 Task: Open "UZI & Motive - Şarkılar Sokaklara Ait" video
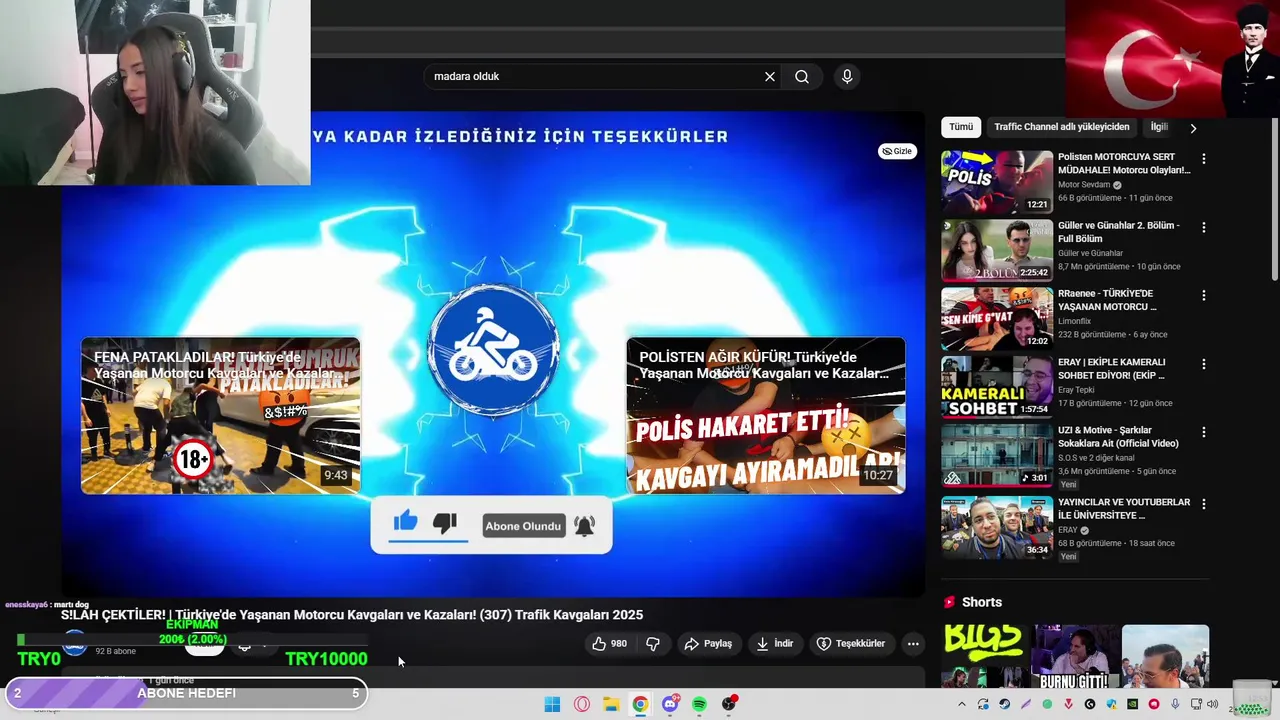[1118, 436]
